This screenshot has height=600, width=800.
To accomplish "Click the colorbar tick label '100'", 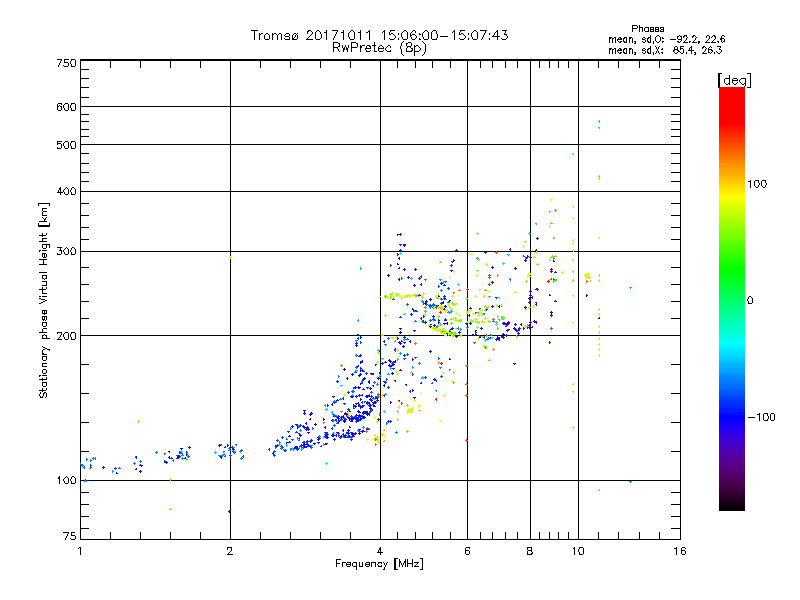I will click(757, 184).
